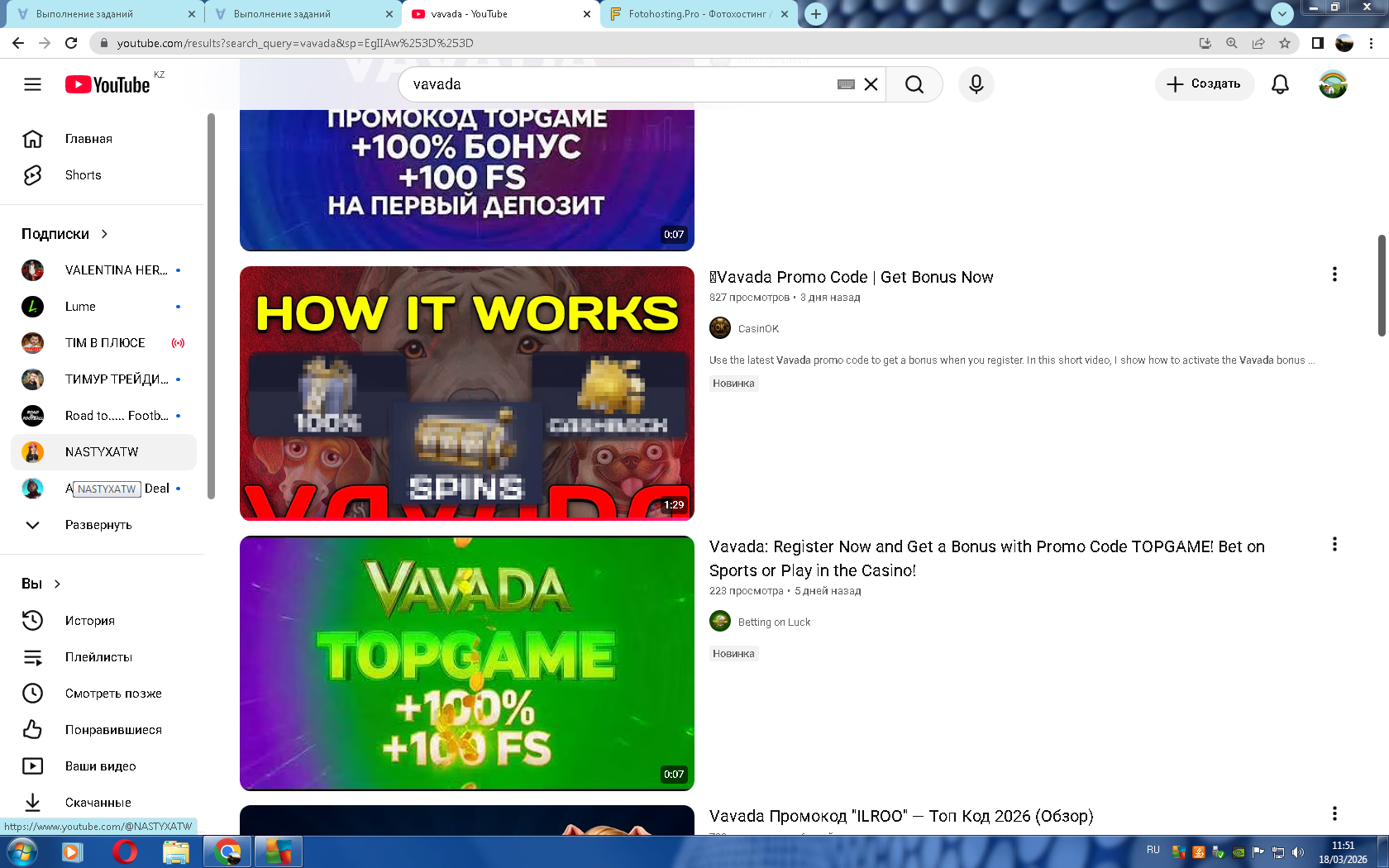Open Главная in the sidebar
1389x868 pixels.
pos(103,139)
